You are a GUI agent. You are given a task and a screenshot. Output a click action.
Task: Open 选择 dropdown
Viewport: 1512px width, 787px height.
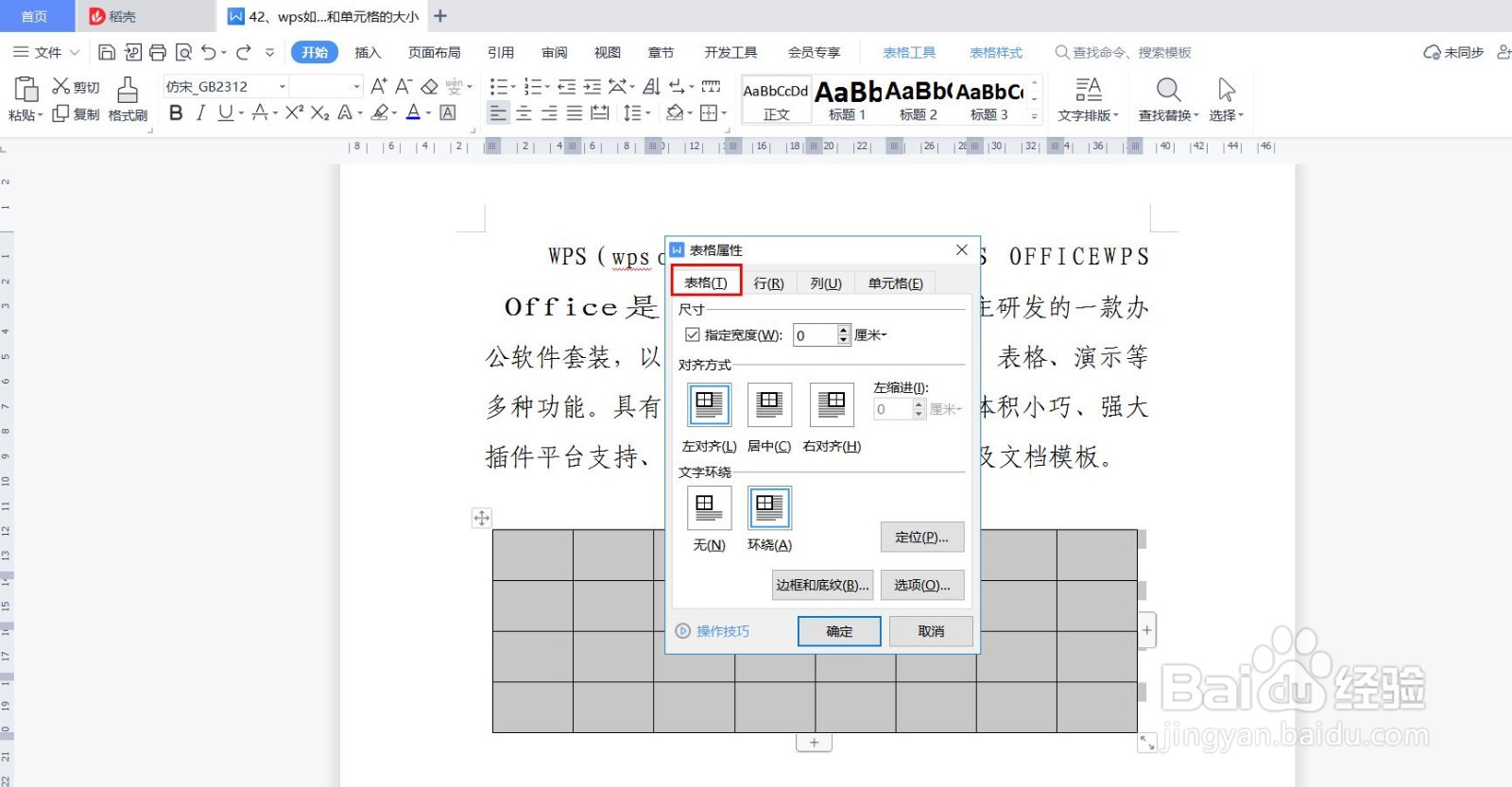[x=1227, y=115]
